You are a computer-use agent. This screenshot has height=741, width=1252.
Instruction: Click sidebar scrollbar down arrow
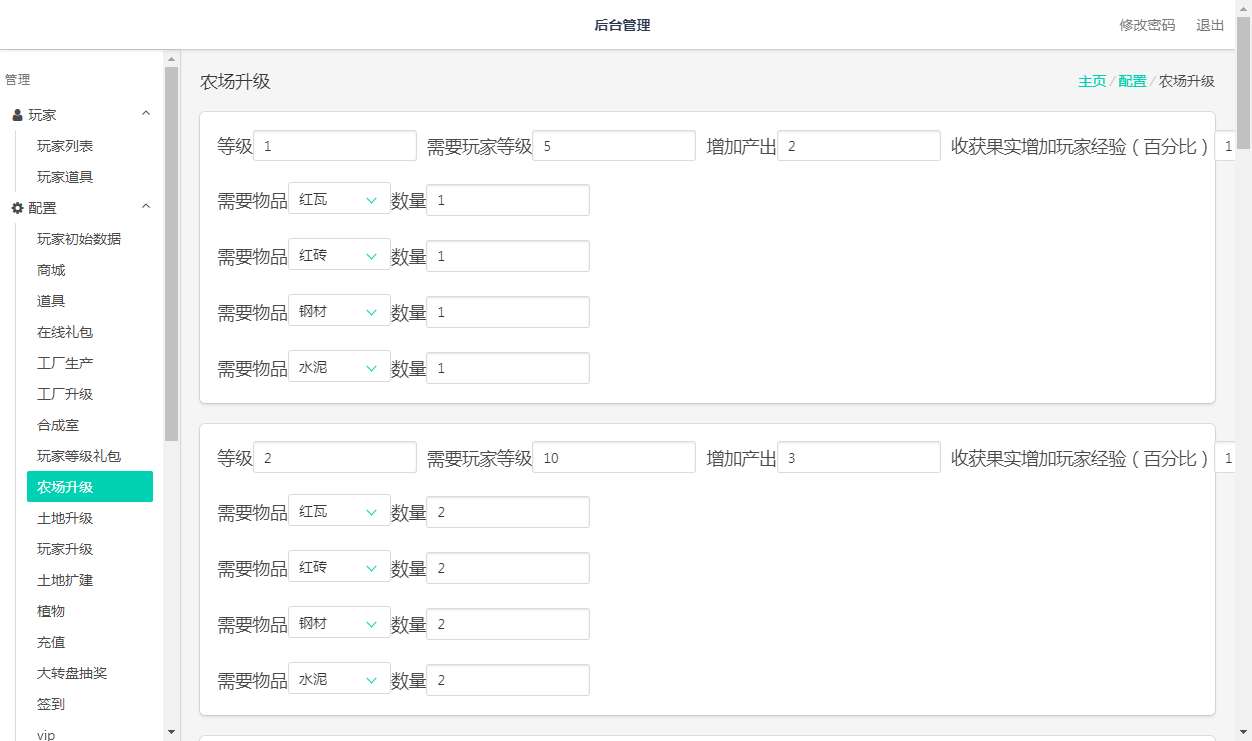[x=171, y=732]
